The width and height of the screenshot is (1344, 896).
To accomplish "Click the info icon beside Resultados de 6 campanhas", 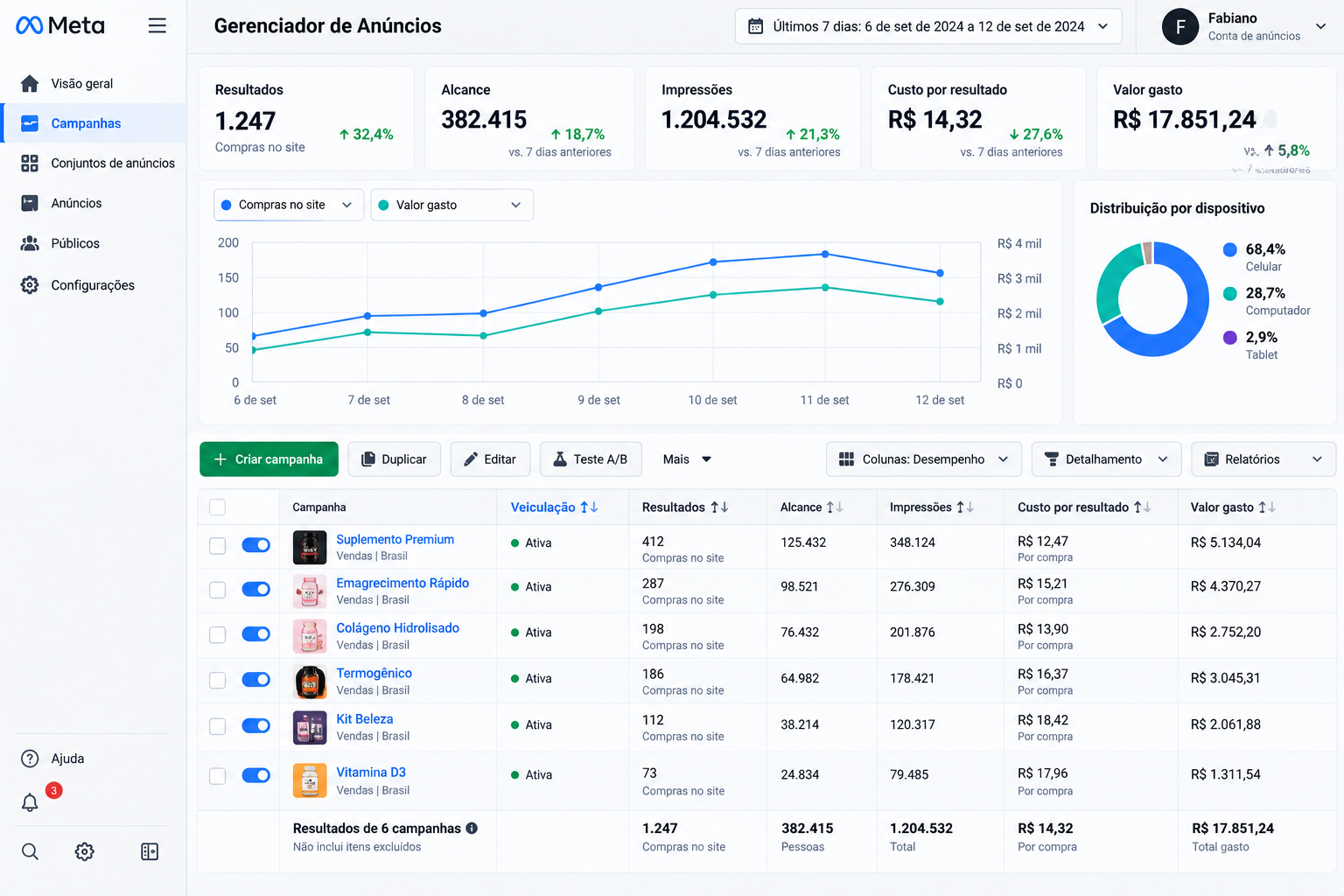I will pyautogui.click(x=472, y=828).
